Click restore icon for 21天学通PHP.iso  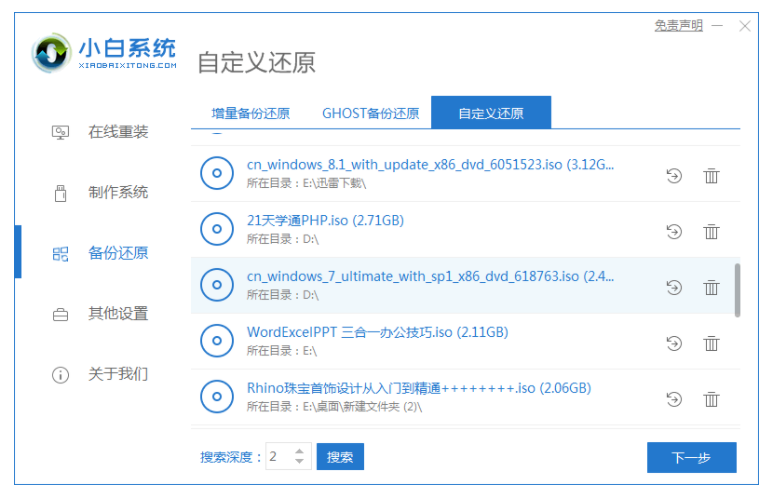(674, 231)
